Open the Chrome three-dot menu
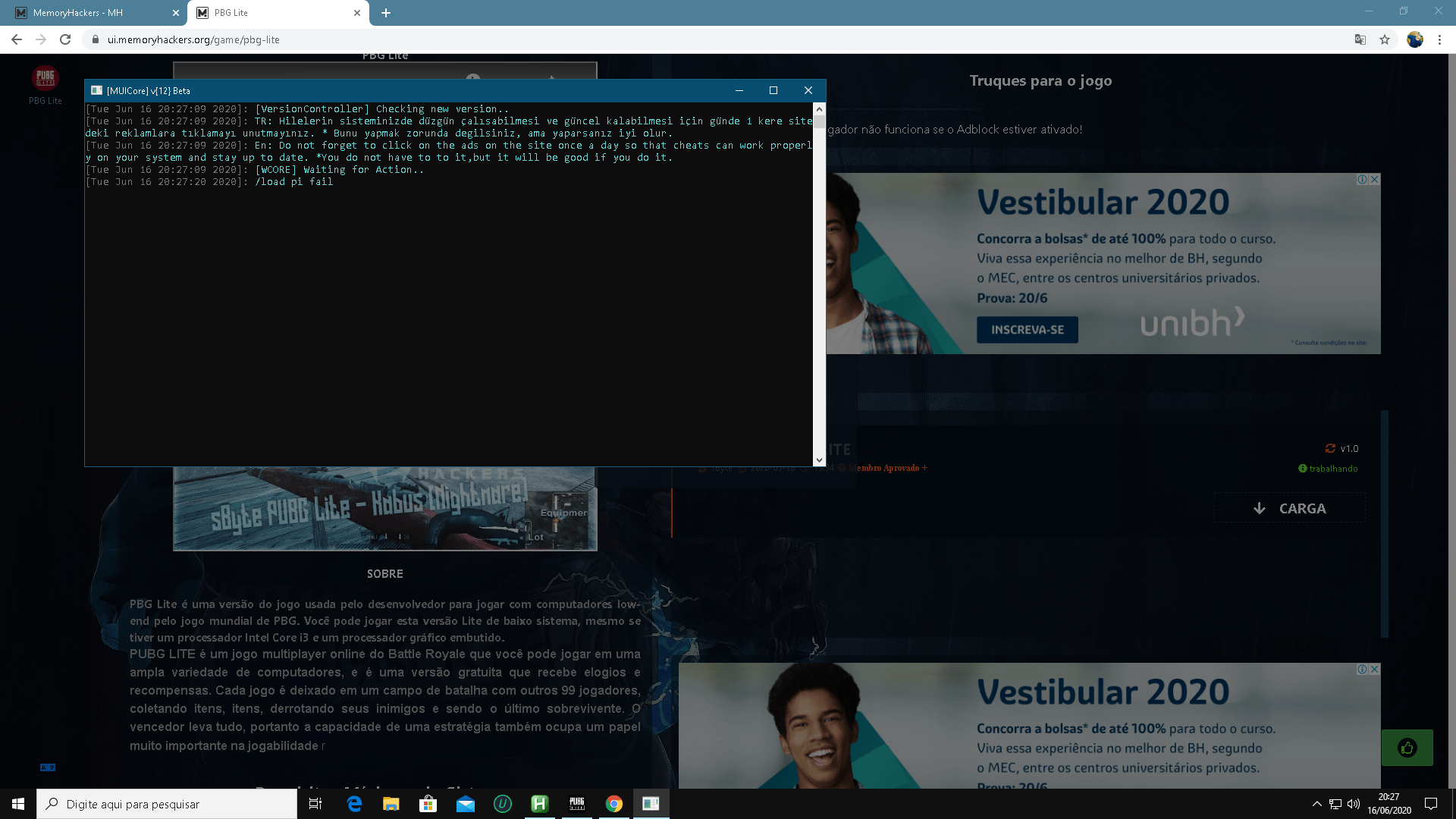1456x819 pixels. (x=1439, y=39)
